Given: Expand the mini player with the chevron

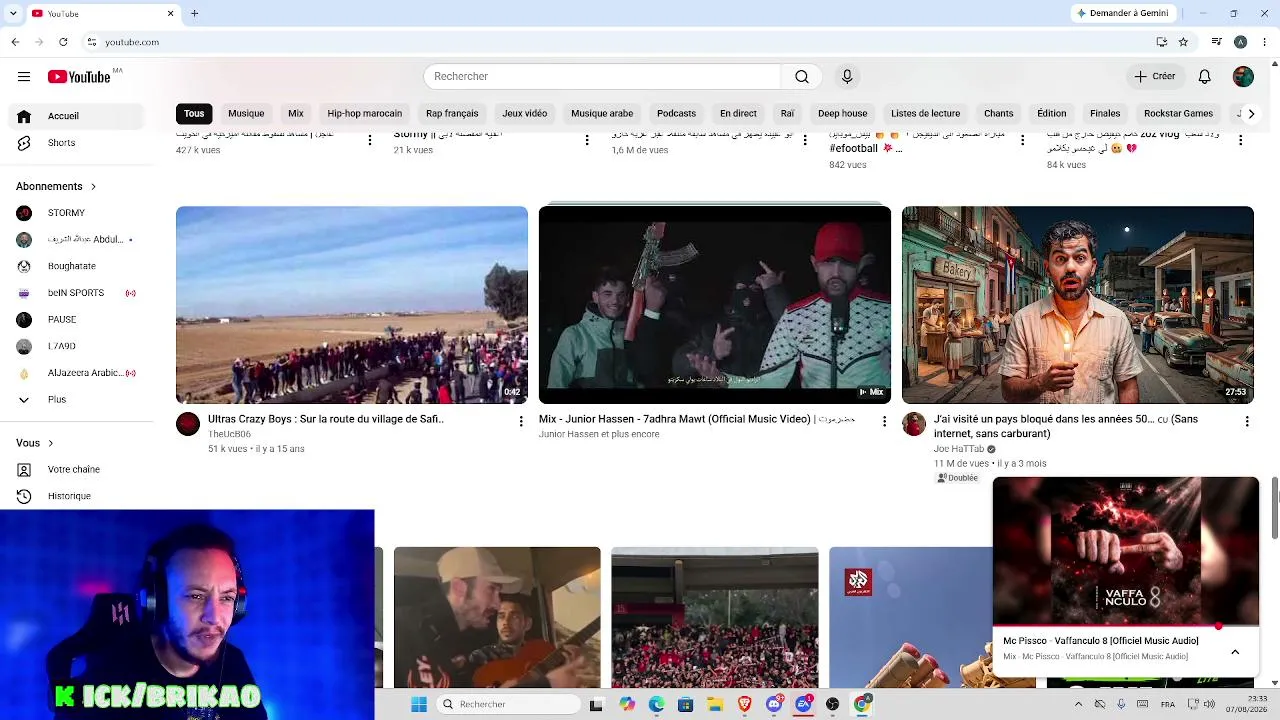Looking at the screenshot, I should (1235, 652).
